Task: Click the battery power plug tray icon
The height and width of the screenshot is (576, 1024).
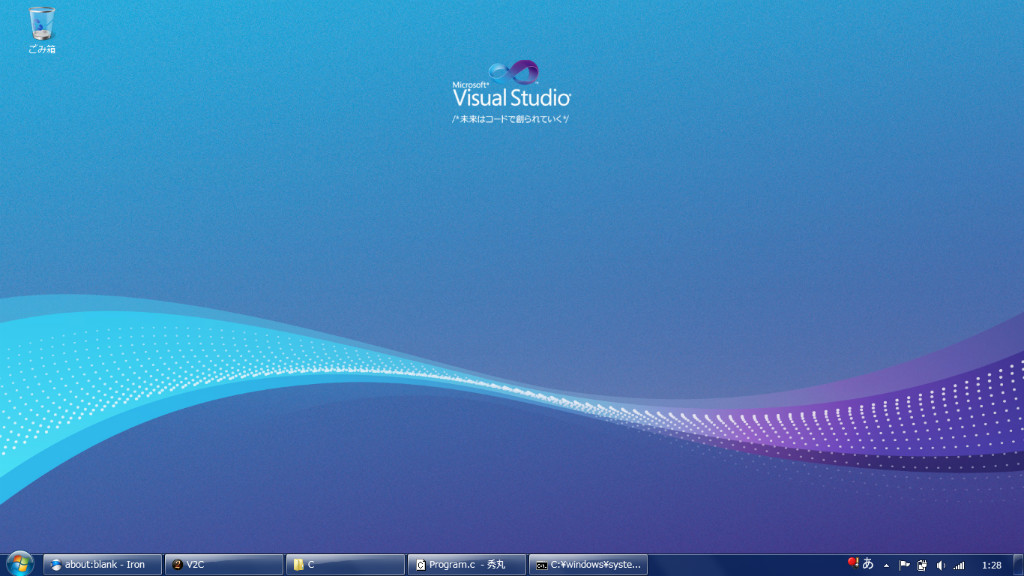Action: (x=922, y=566)
